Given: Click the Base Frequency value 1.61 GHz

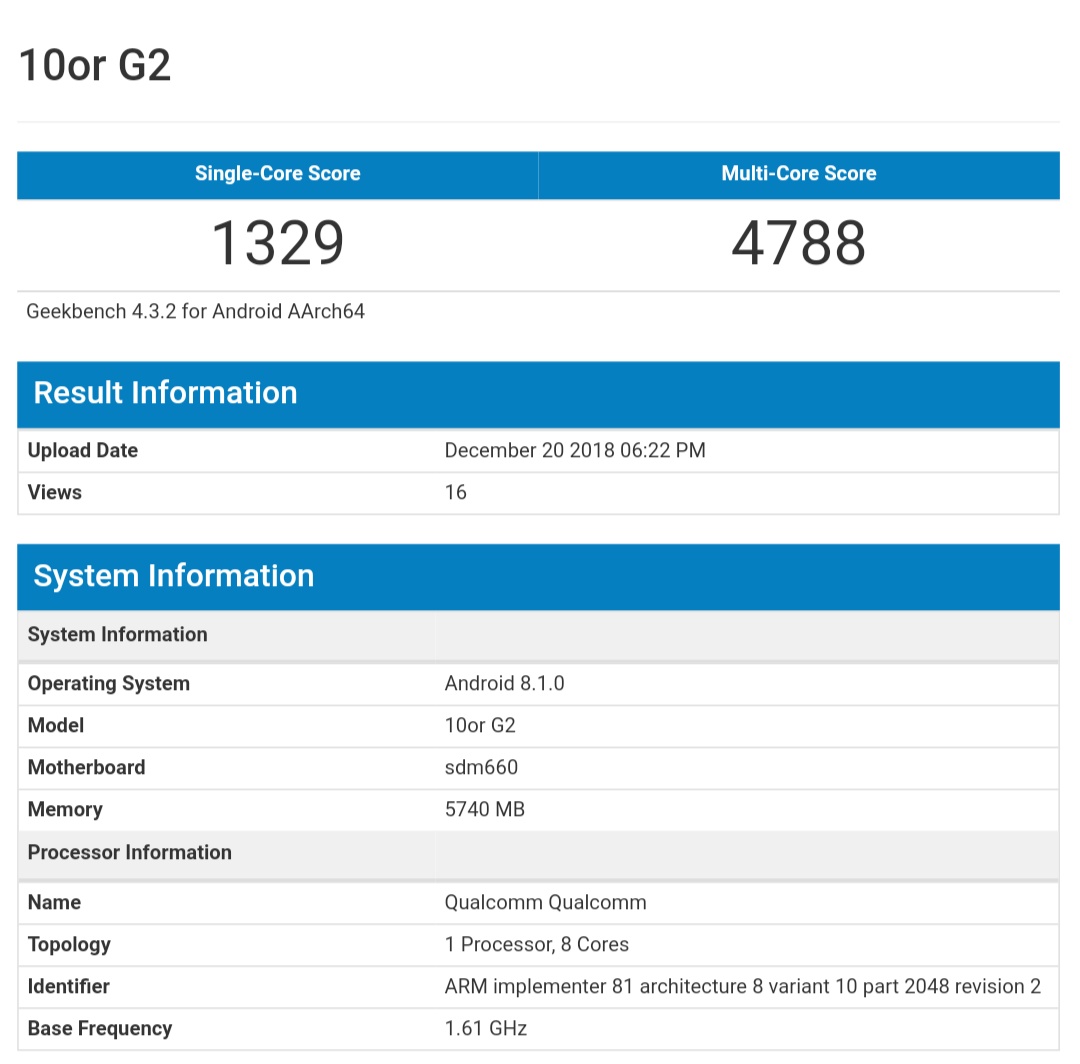Looking at the screenshot, I should pyautogui.click(x=486, y=1028).
